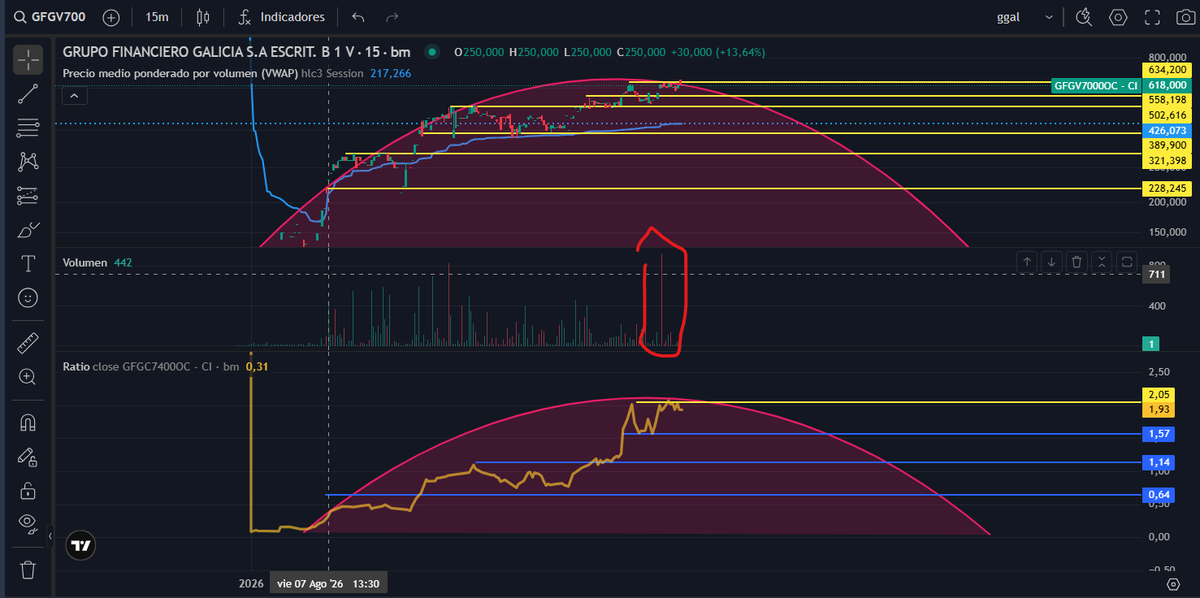1200x598 pixels.
Task: Click the TradingView logo badge
Action: click(82, 546)
